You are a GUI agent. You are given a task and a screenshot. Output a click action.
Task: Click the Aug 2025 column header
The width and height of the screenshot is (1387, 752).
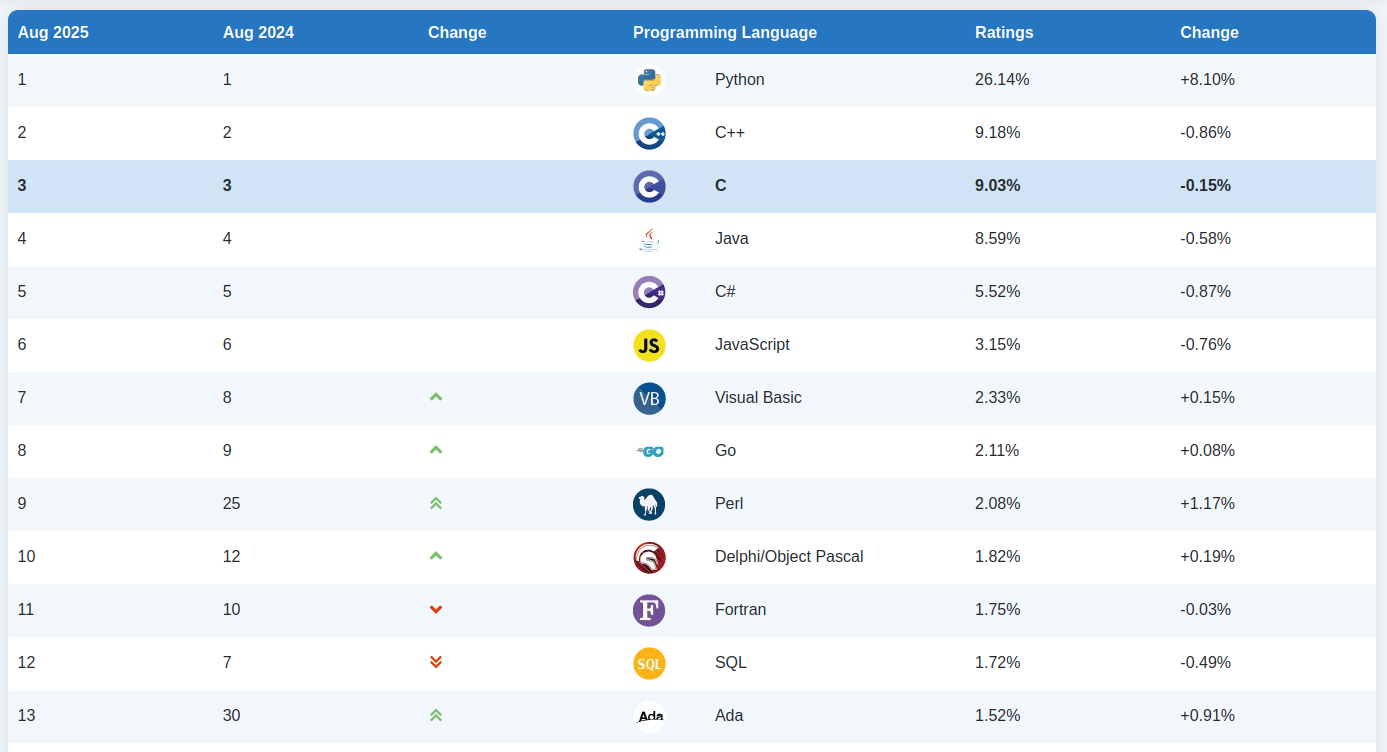pyautogui.click(x=53, y=32)
